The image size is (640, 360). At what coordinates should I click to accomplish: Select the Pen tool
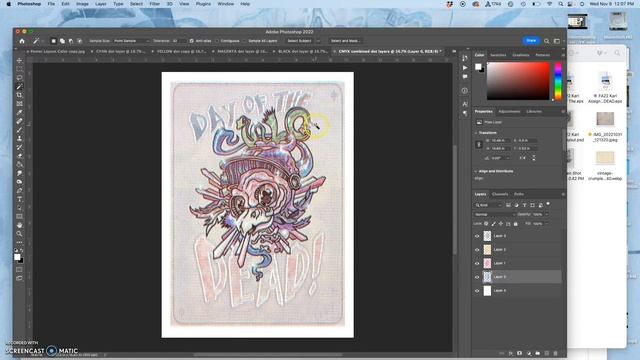[x=19, y=191]
